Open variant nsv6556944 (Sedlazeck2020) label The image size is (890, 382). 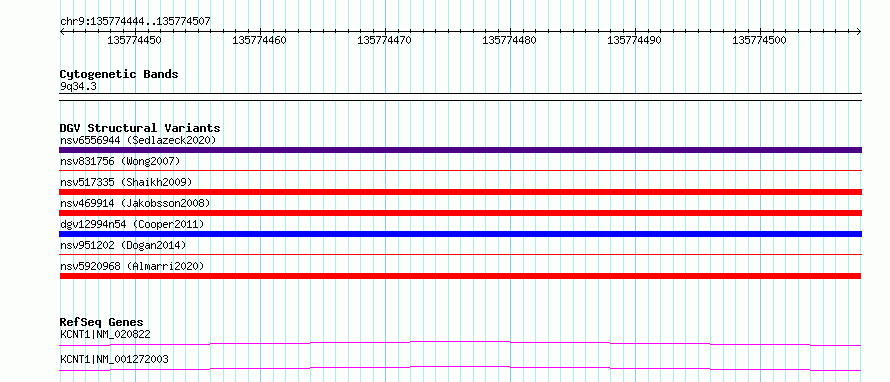point(138,140)
